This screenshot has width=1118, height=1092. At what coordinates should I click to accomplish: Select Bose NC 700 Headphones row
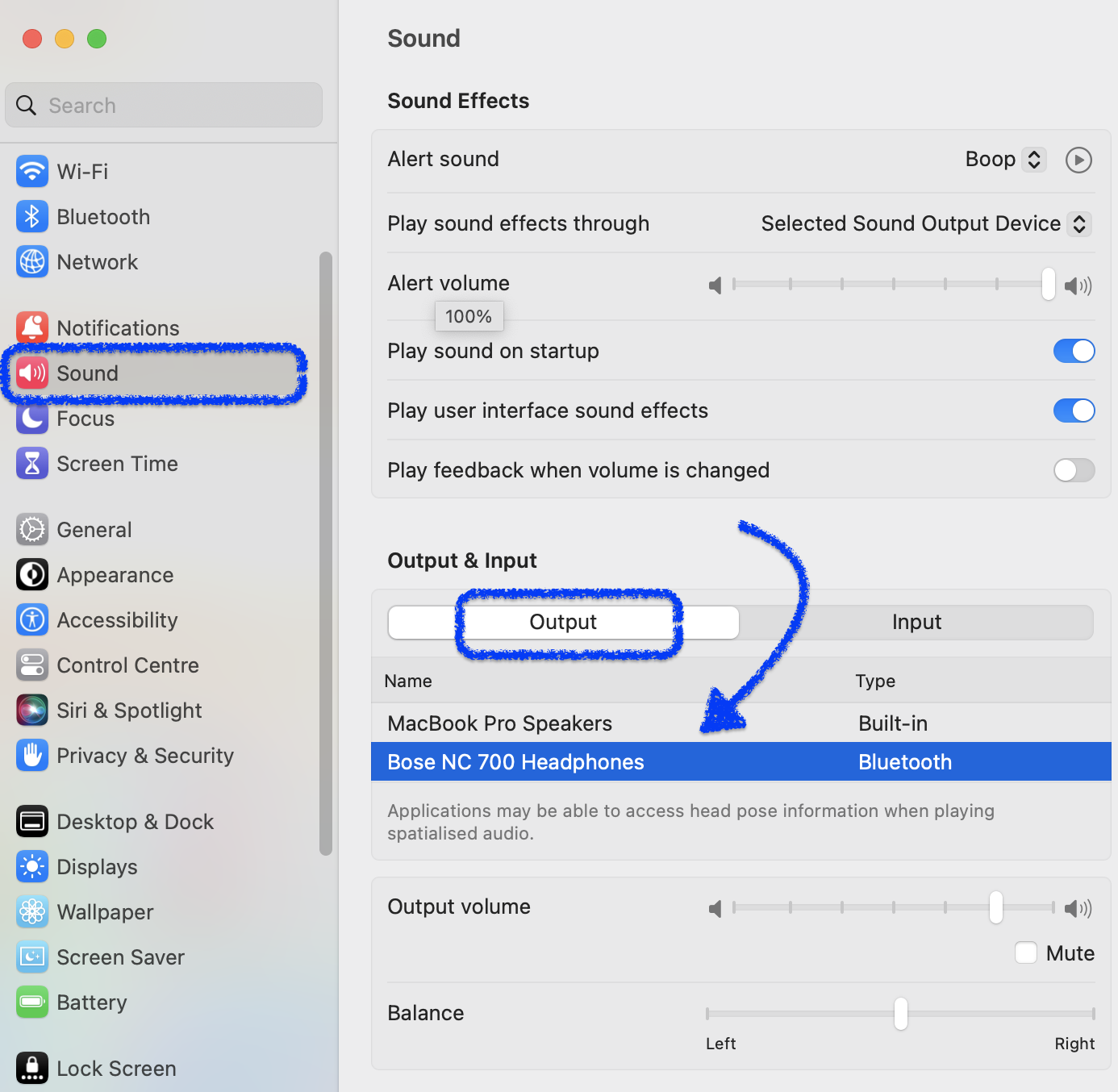(740, 761)
